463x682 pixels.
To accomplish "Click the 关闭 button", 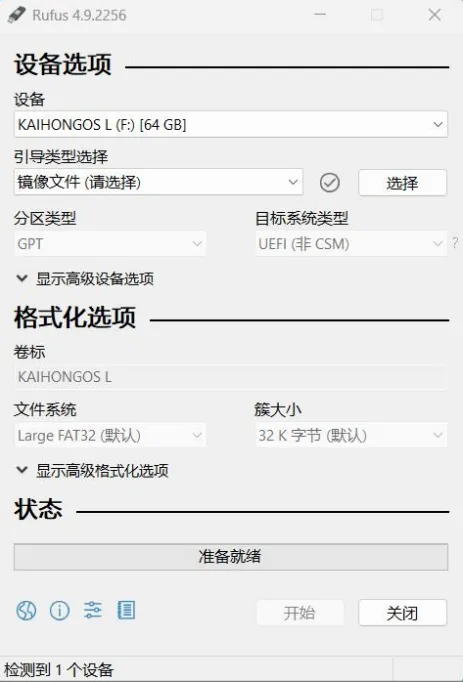I will [x=403, y=613].
